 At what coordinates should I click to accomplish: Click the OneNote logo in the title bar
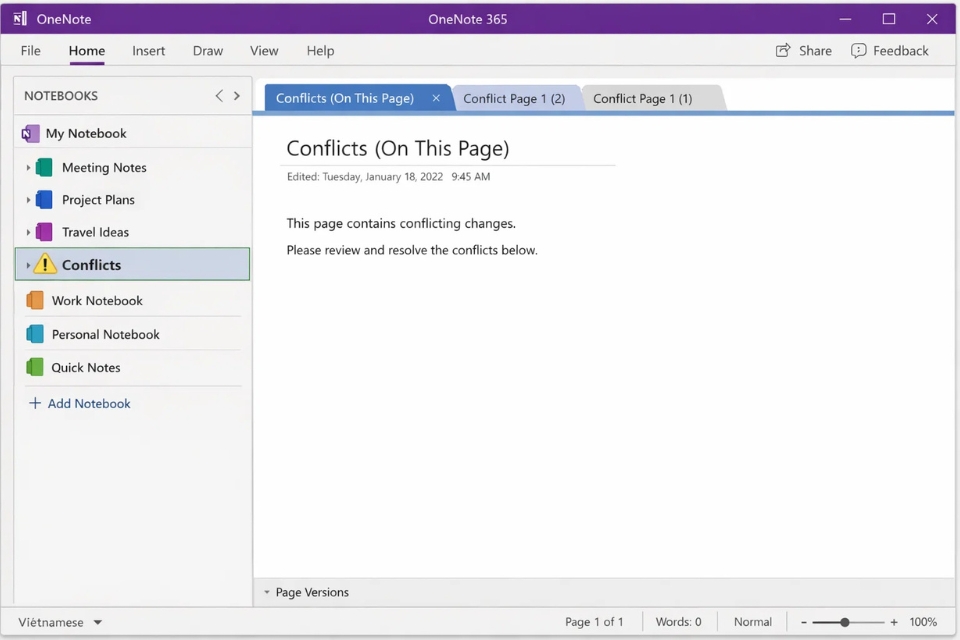click(19, 18)
